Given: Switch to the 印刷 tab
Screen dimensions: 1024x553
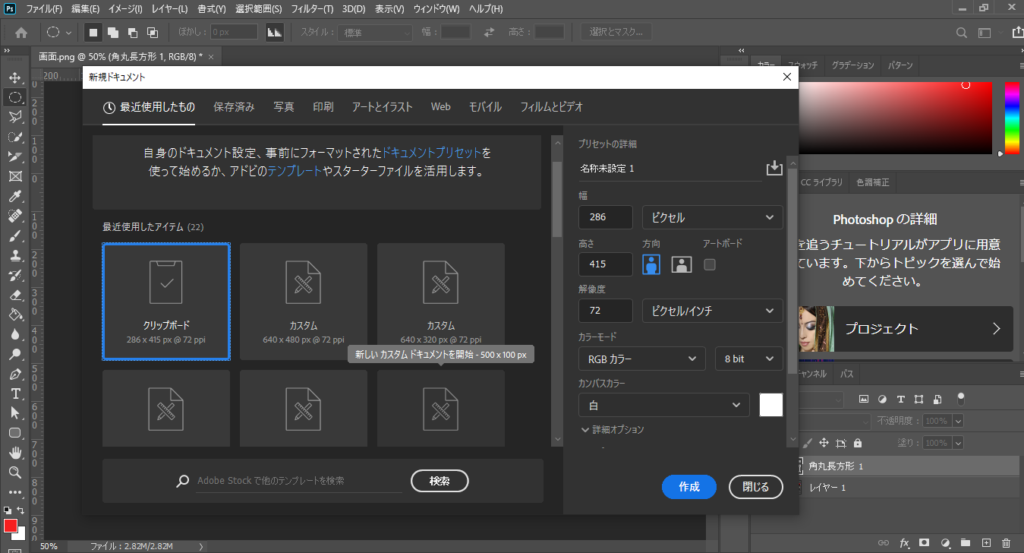Looking at the screenshot, I should 323,107.
